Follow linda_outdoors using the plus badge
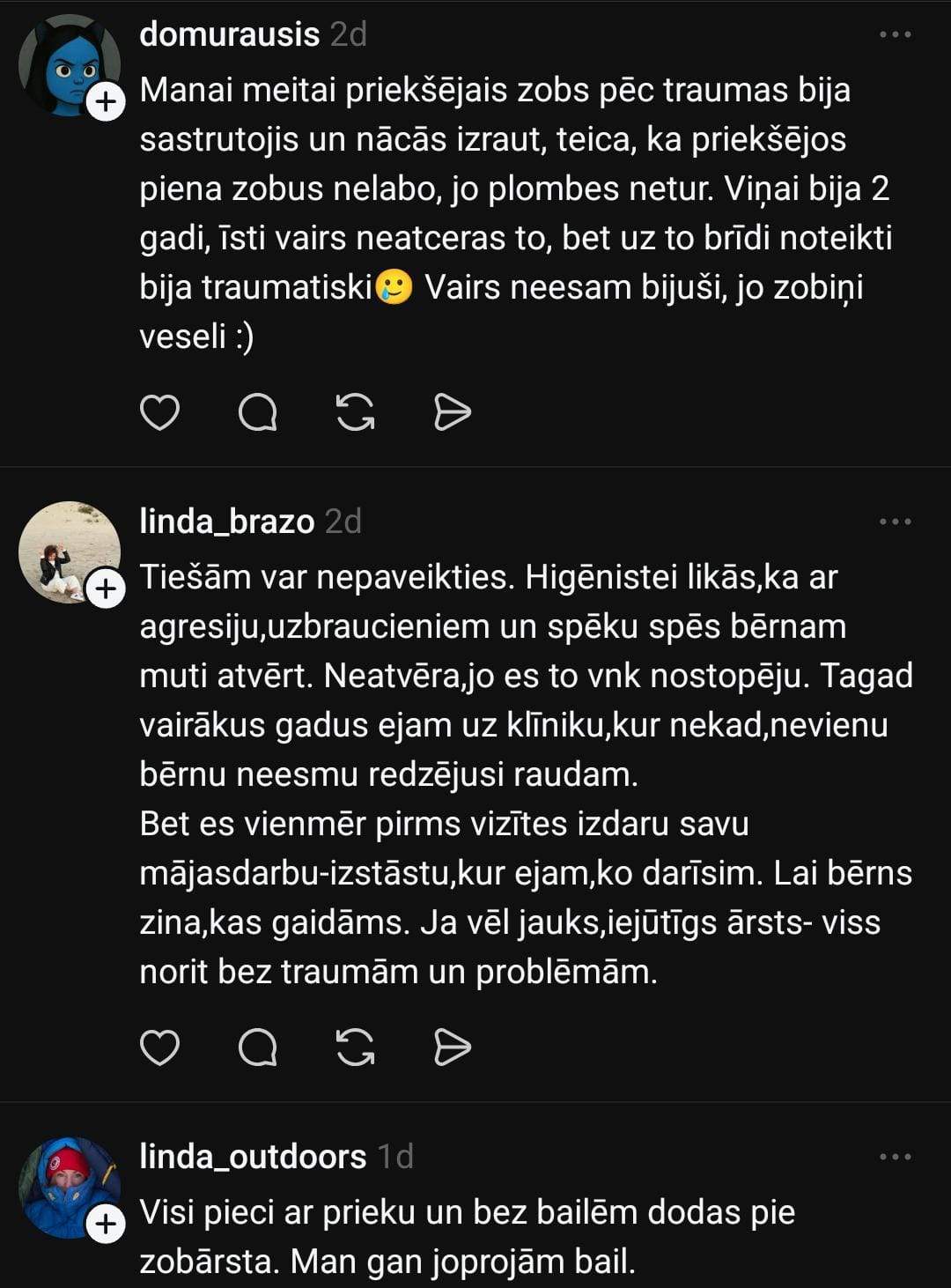The width and height of the screenshot is (951, 1288). point(106,1224)
